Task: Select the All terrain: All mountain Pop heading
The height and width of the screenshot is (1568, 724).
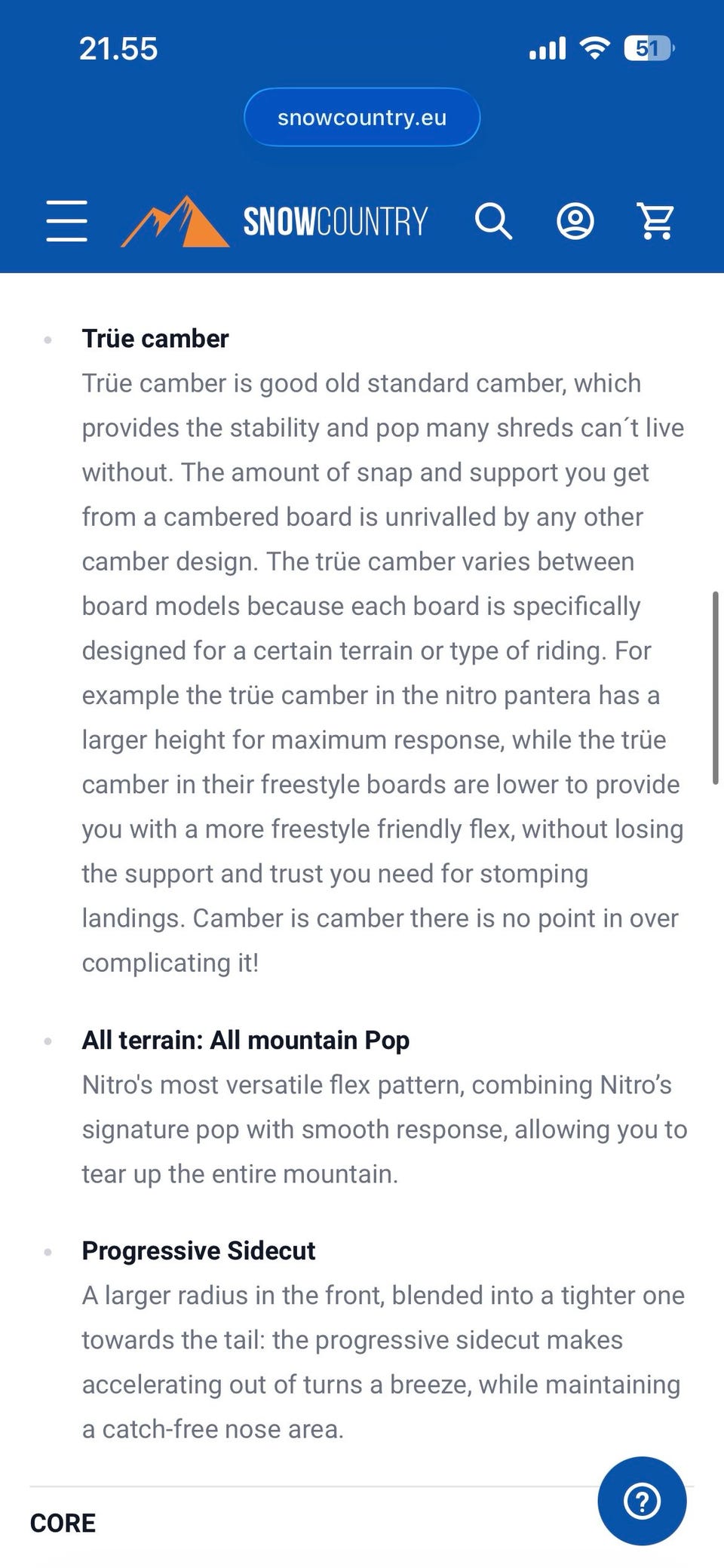Action: pyautogui.click(x=246, y=1040)
